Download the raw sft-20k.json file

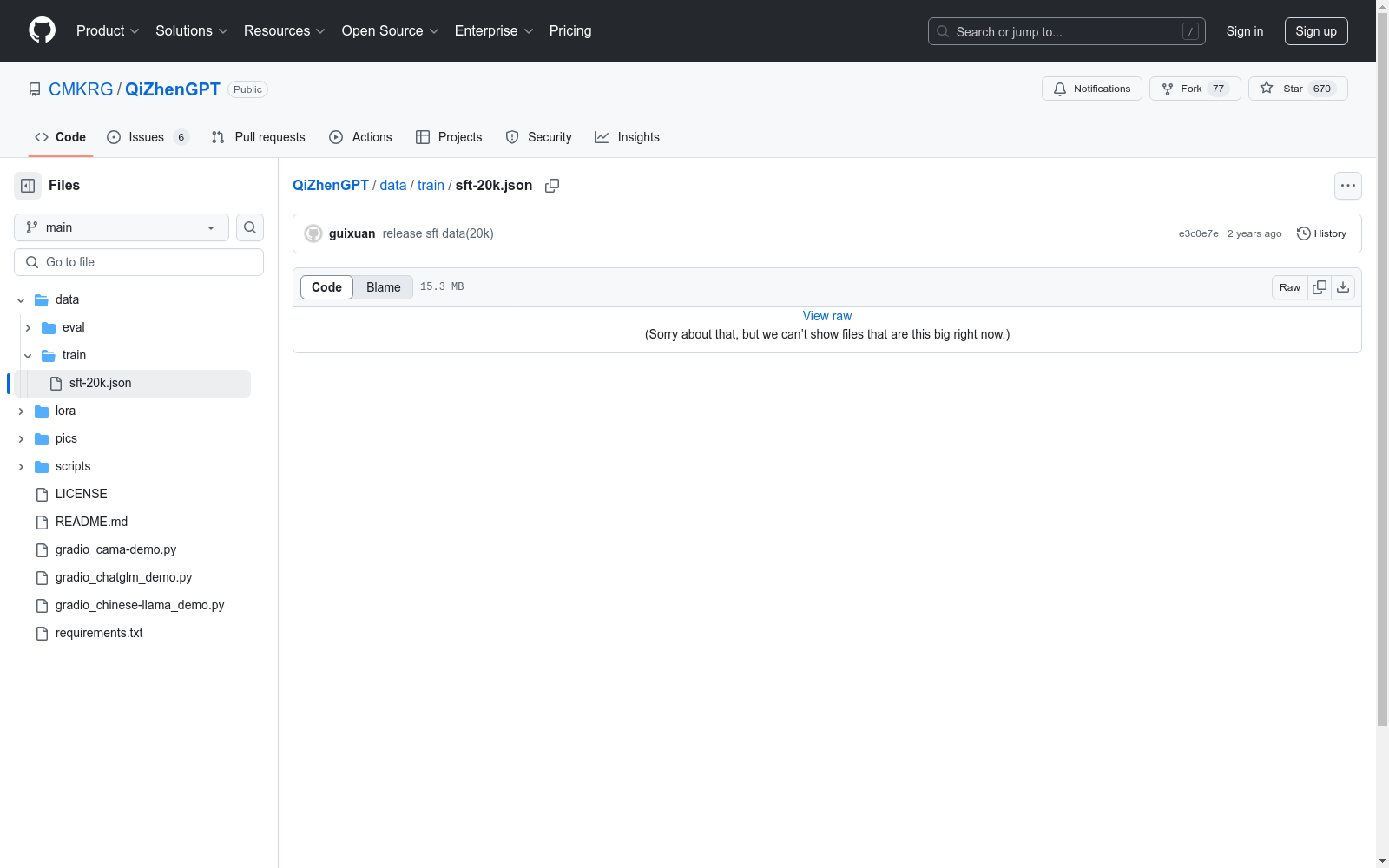coord(1343,287)
